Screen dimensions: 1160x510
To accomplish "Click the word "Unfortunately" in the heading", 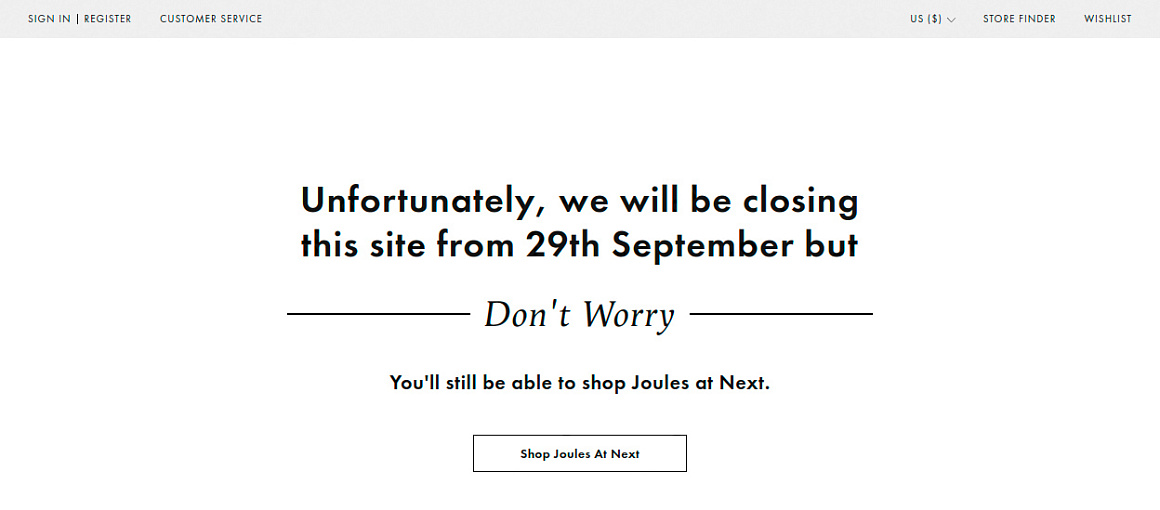I will pos(422,200).
